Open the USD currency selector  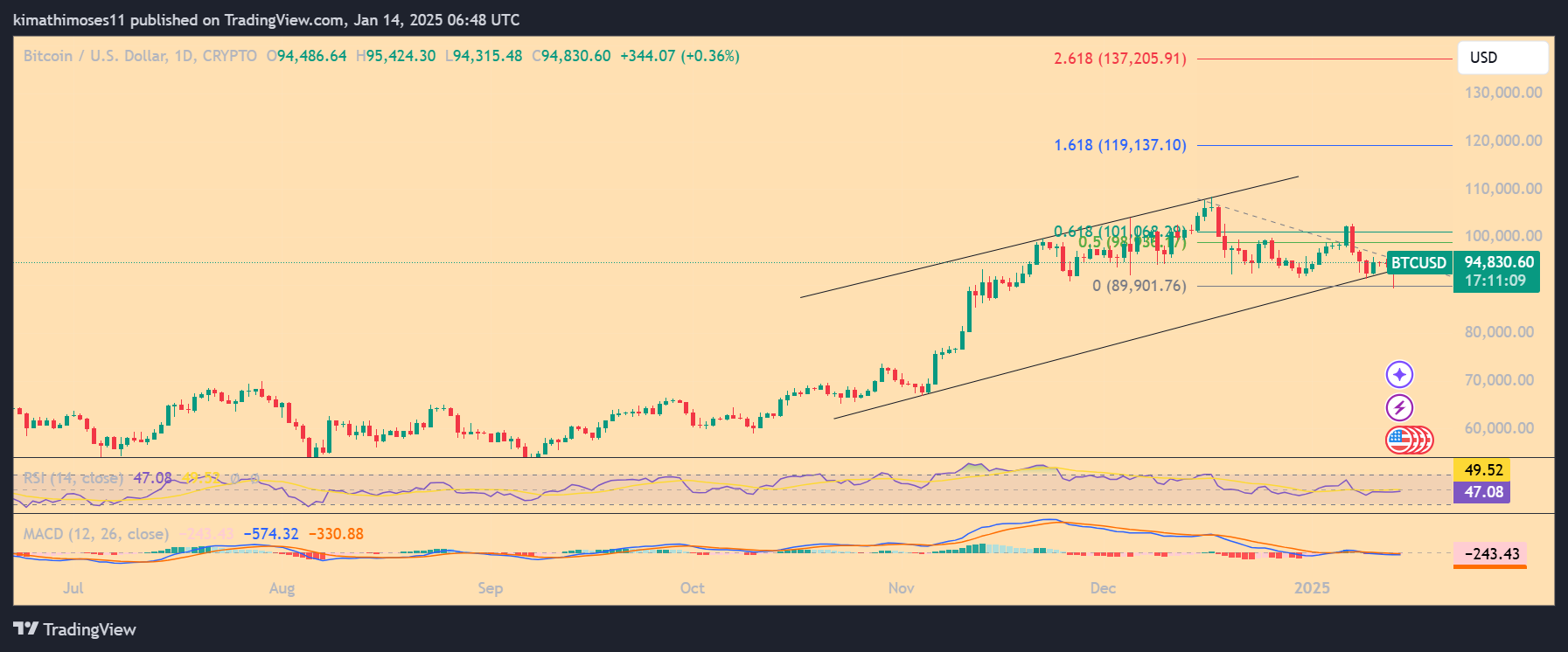(1502, 58)
